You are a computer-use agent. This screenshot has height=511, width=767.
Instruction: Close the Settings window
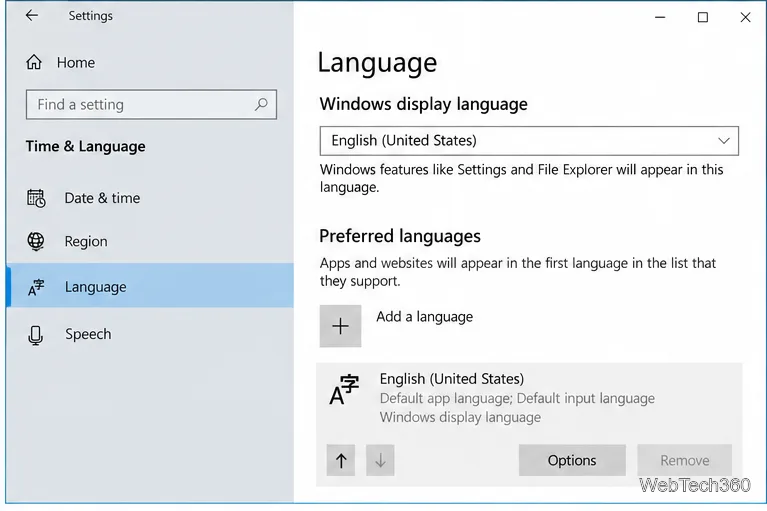[x=745, y=18]
